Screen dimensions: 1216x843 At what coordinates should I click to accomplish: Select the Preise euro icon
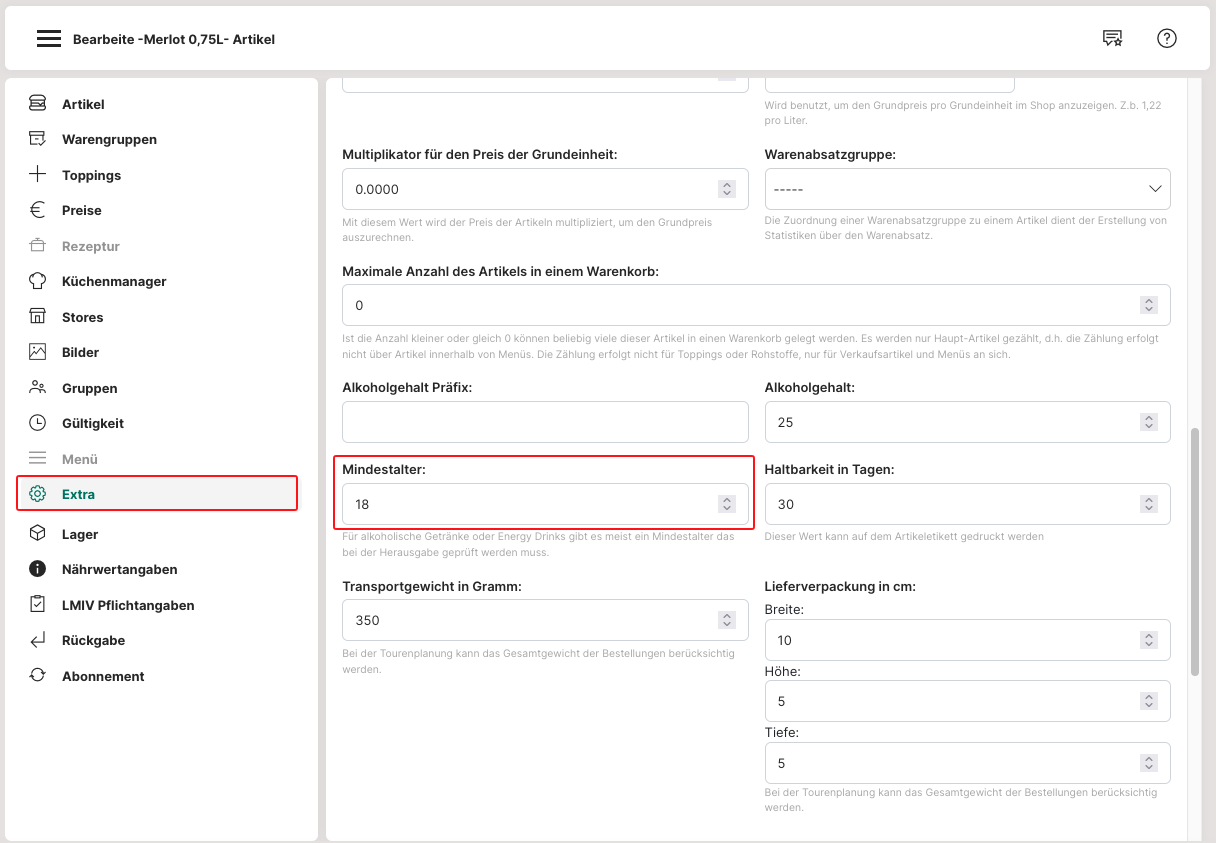38,210
